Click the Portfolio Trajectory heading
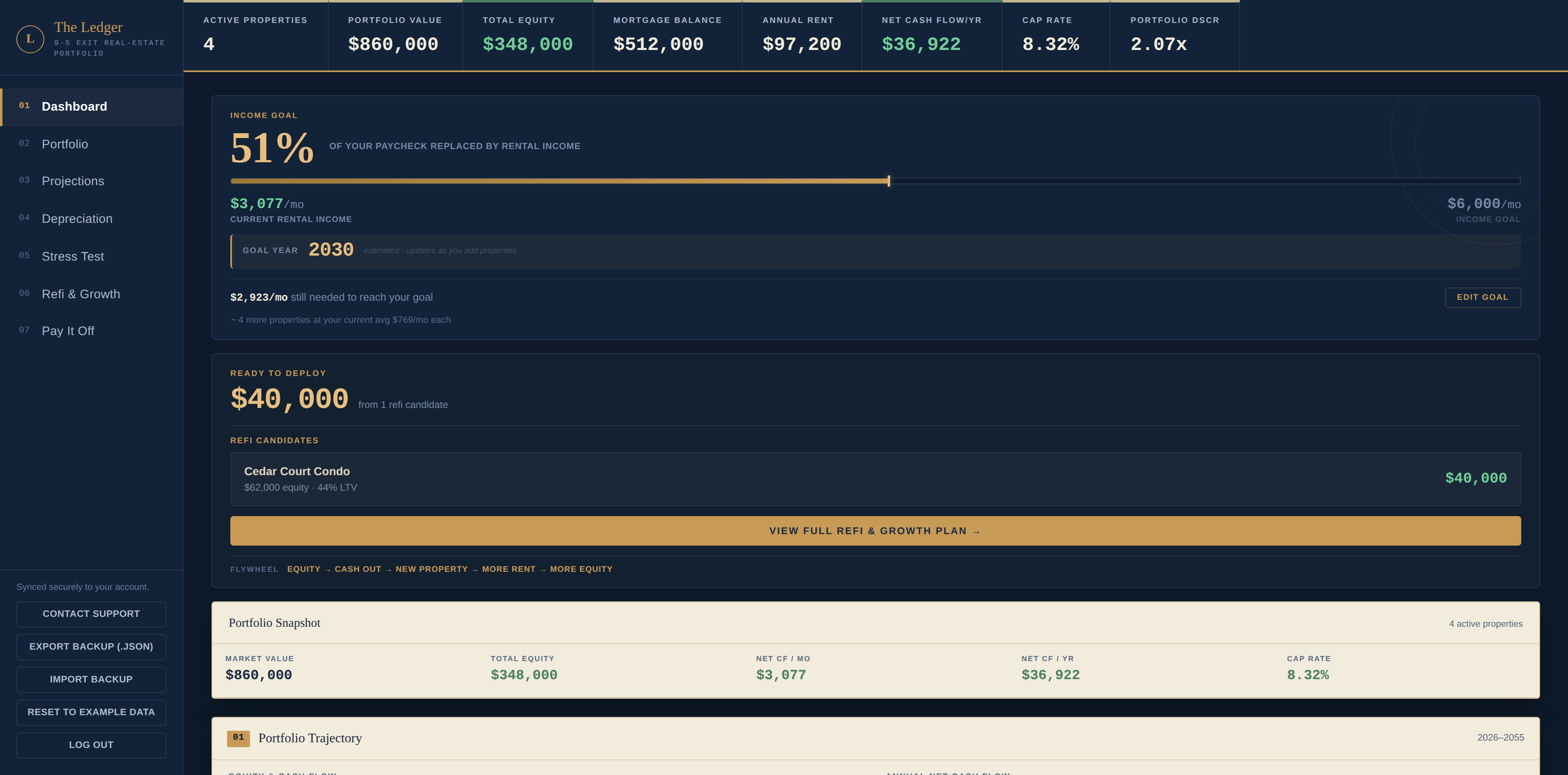Image resolution: width=1568 pixels, height=775 pixels. (310, 738)
